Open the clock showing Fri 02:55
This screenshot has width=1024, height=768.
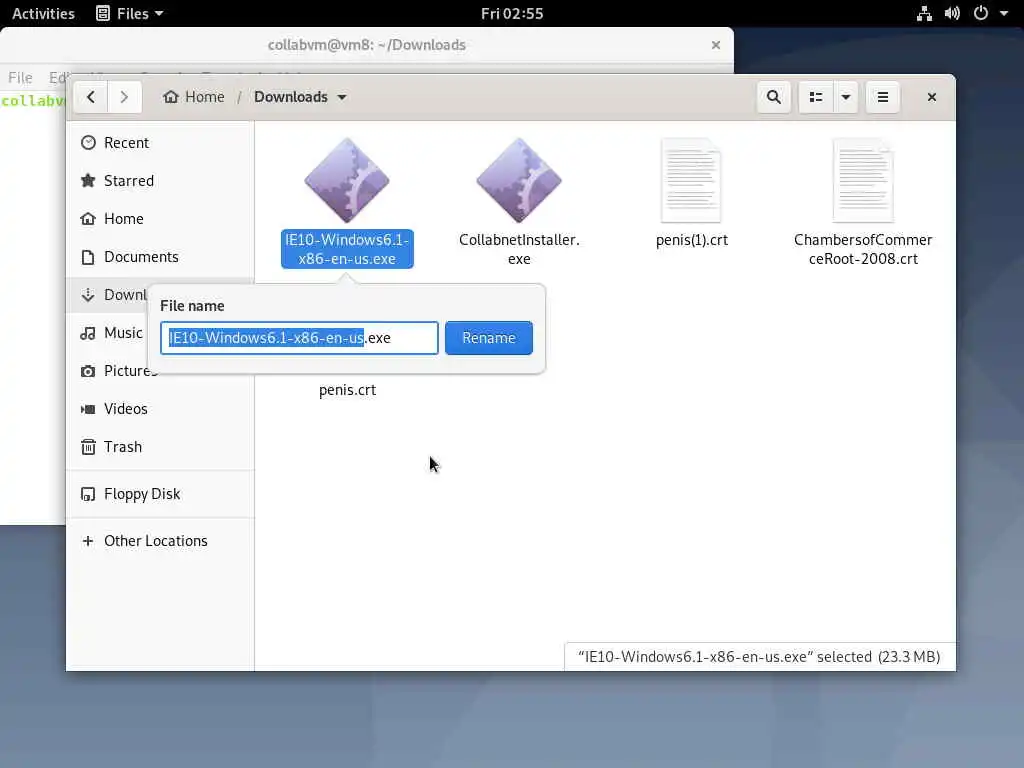point(512,13)
